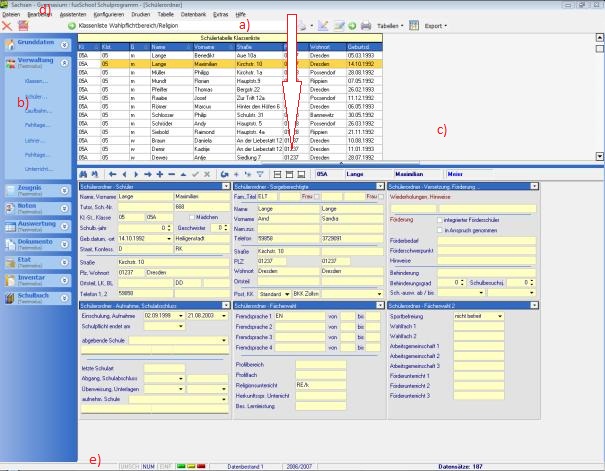Click the notepad pencil icon in top toolbar
The image size is (605, 471).
click(x=339, y=26)
